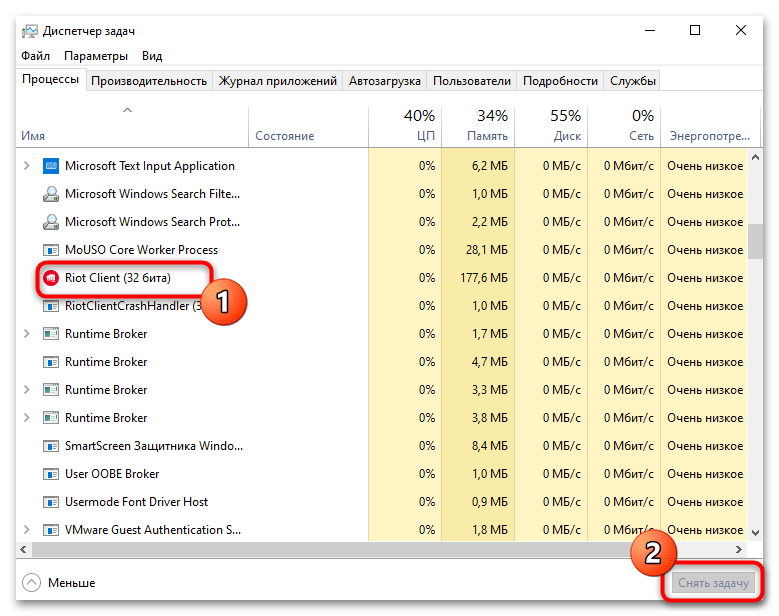Click the User OOBE Broker icon
This screenshot has height=616, width=779.
pyautogui.click(x=51, y=474)
